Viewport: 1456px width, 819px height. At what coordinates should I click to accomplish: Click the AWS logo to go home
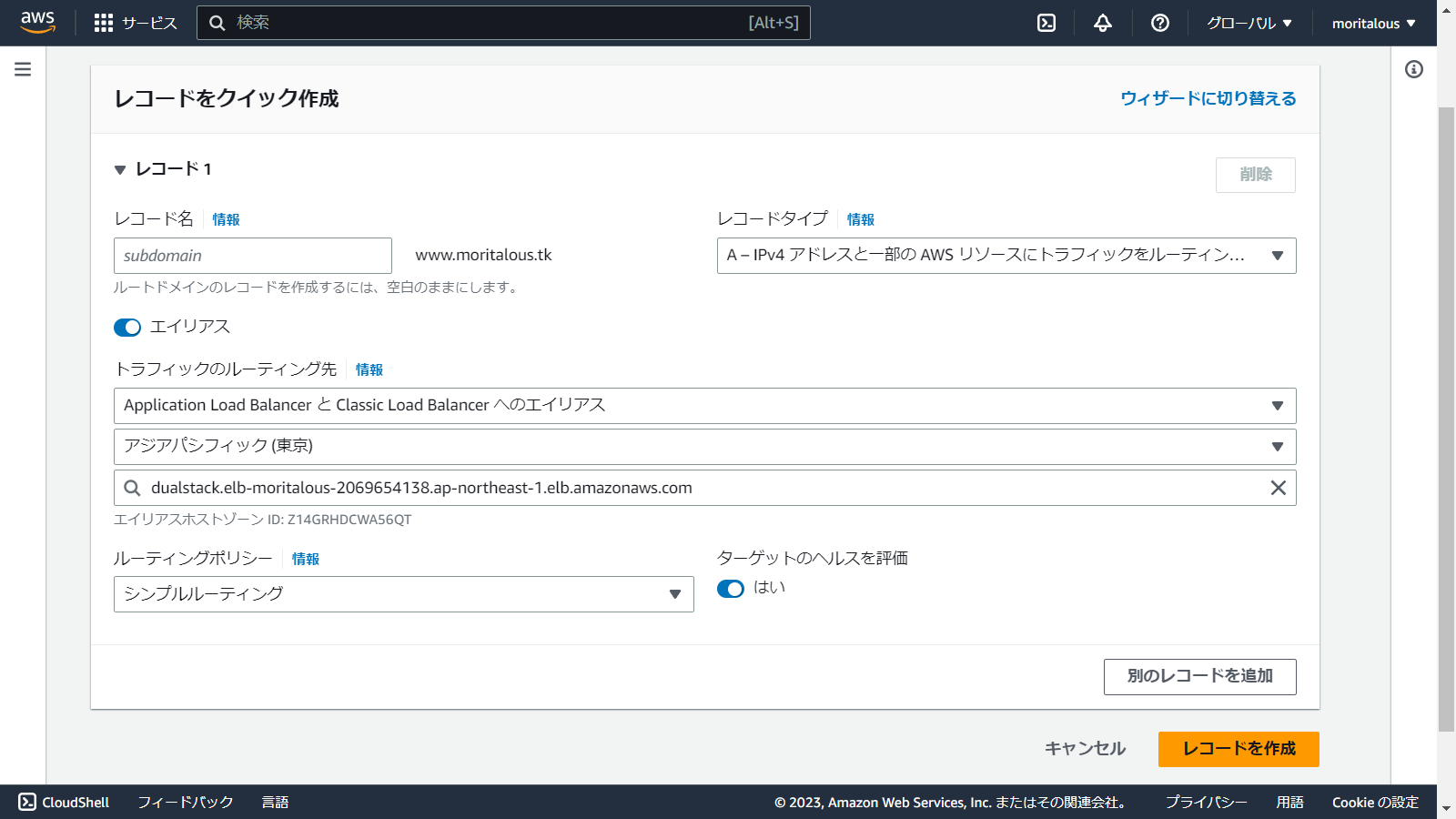pyautogui.click(x=36, y=22)
